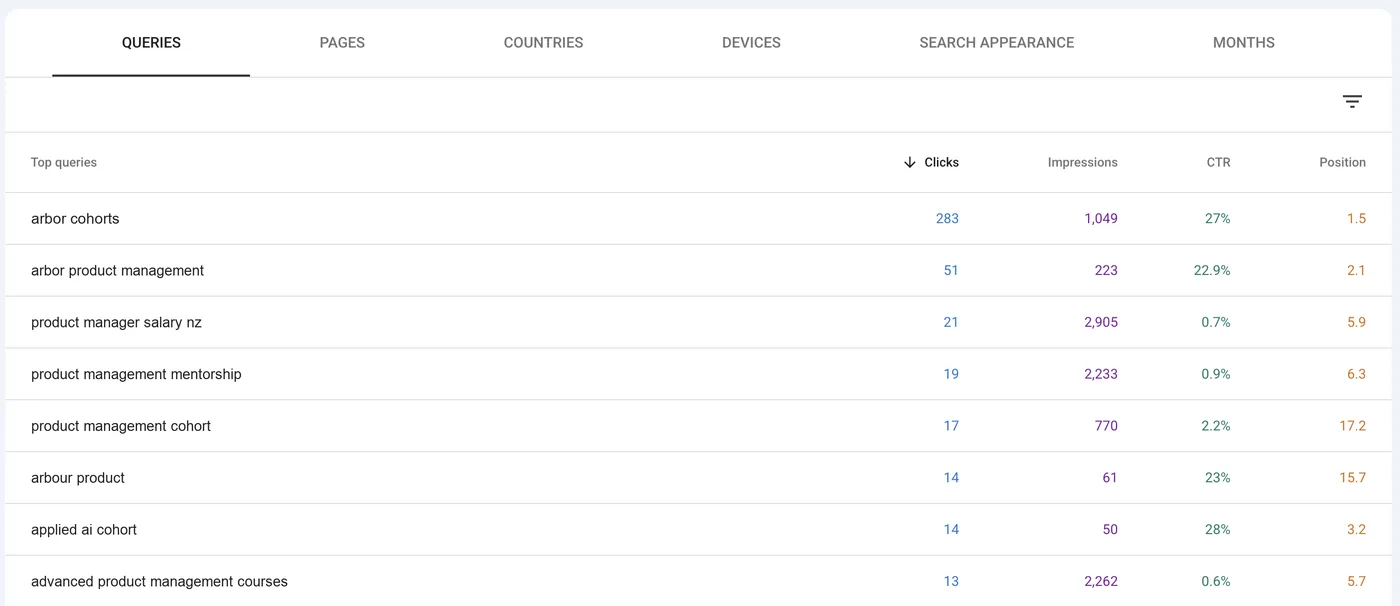Click the 283 clicks value
The height and width of the screenshot is (606, 1400).
click(x=947, y=219)
